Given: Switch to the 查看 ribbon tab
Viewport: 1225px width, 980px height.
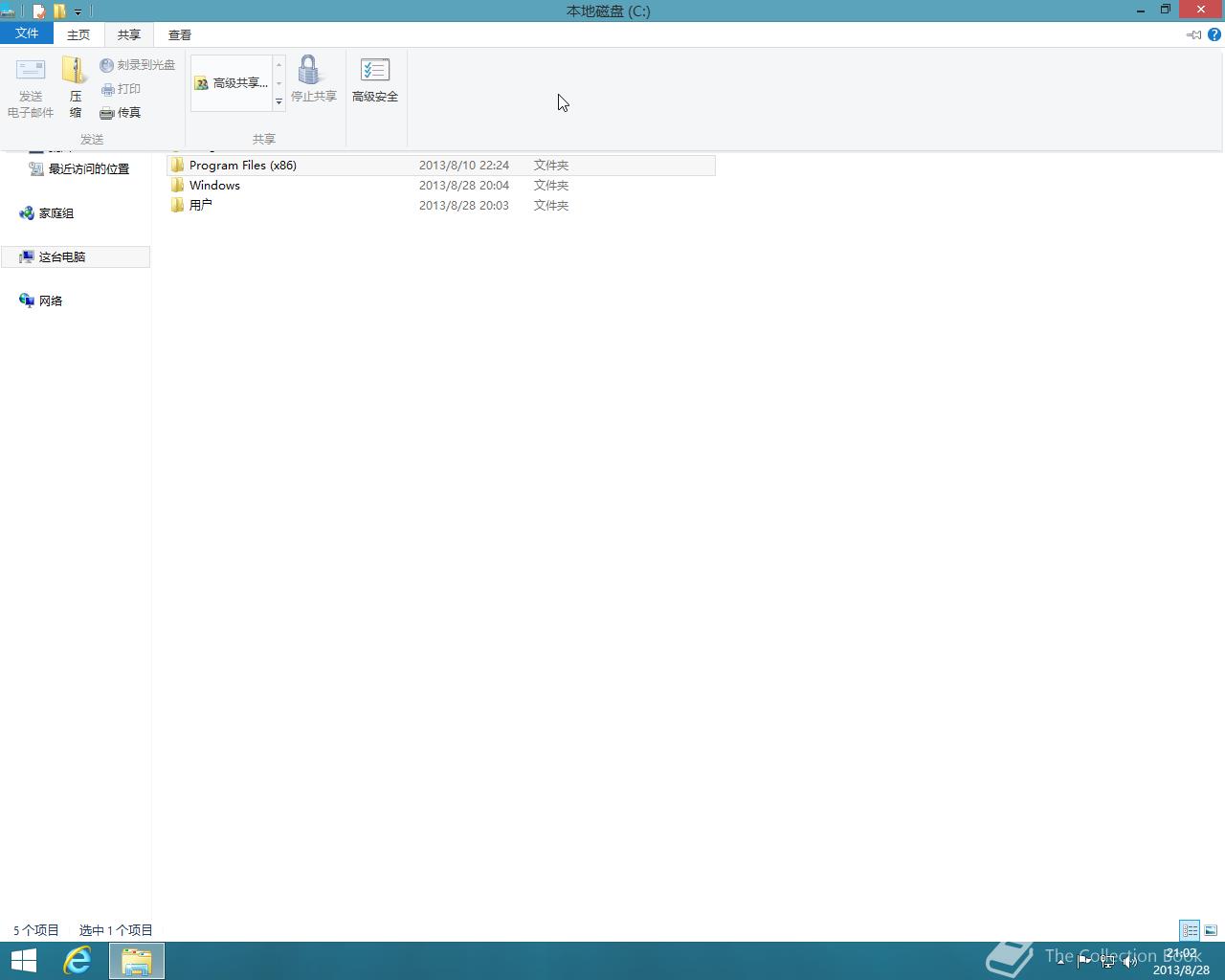Looking at the screenshot, I should pyautogui.click(x=180, y=34).
